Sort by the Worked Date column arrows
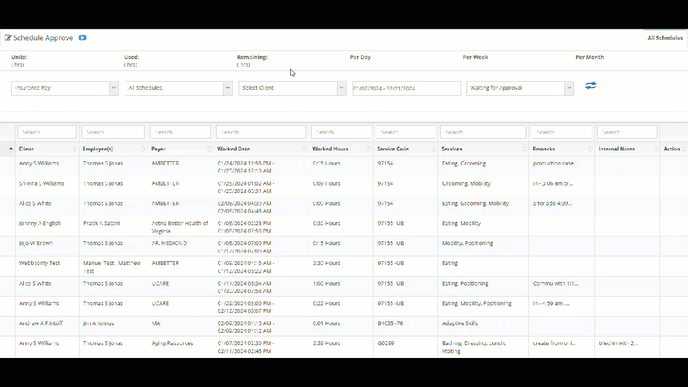The image size is (688, 387). (x=304, y=149)
